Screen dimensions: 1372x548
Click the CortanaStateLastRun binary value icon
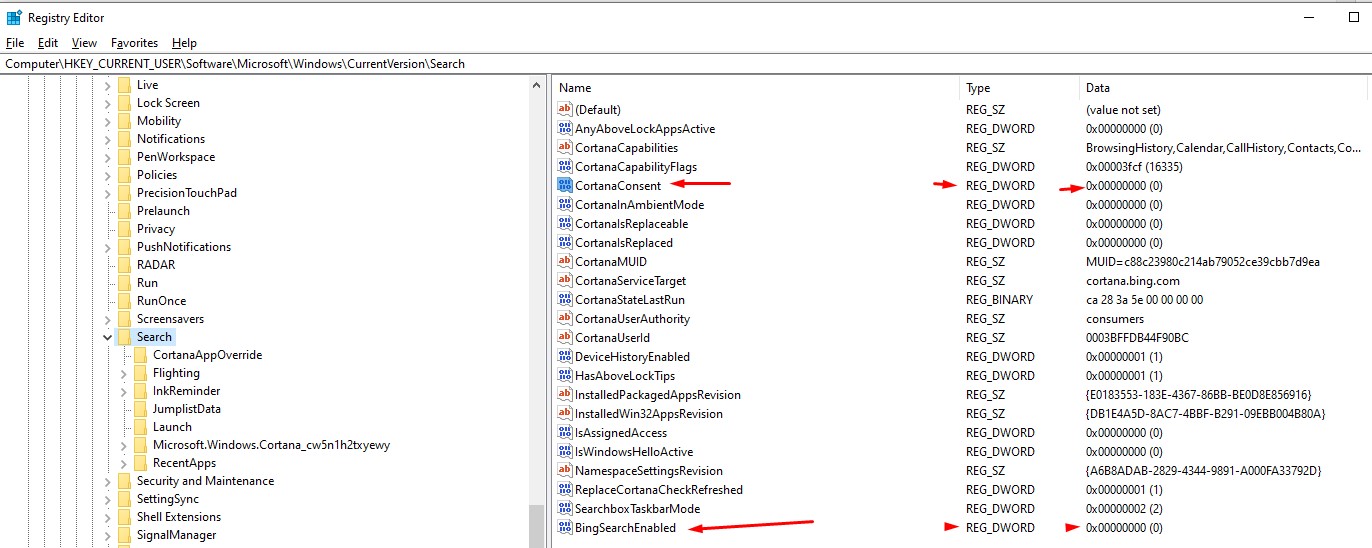point(565,300)
